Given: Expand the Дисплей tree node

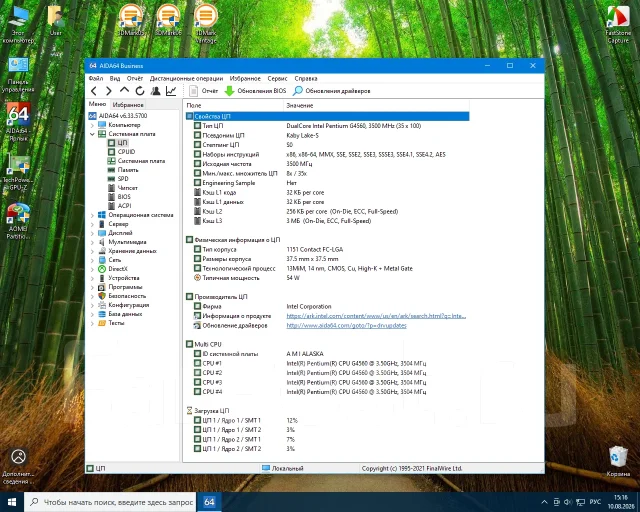Looking at the screenshot, I should click(x=92, y=233).
